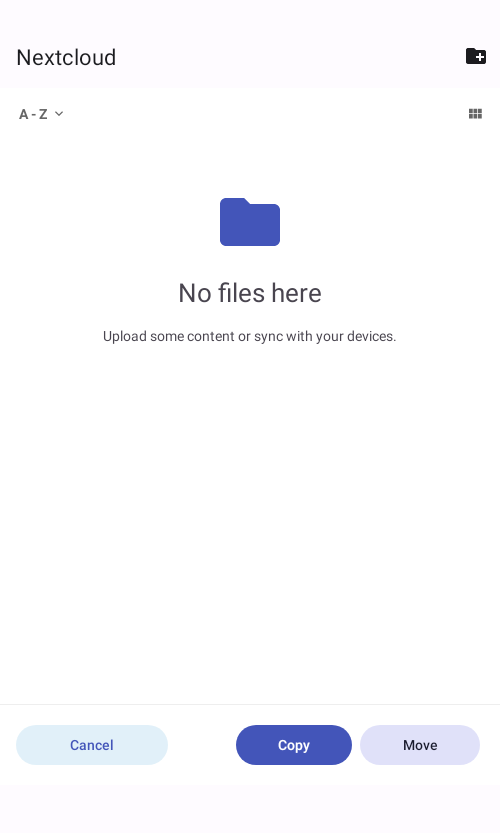Click the "Upload some content" hint text
Screen dimensions: 500x833
[x=250, y=336]
